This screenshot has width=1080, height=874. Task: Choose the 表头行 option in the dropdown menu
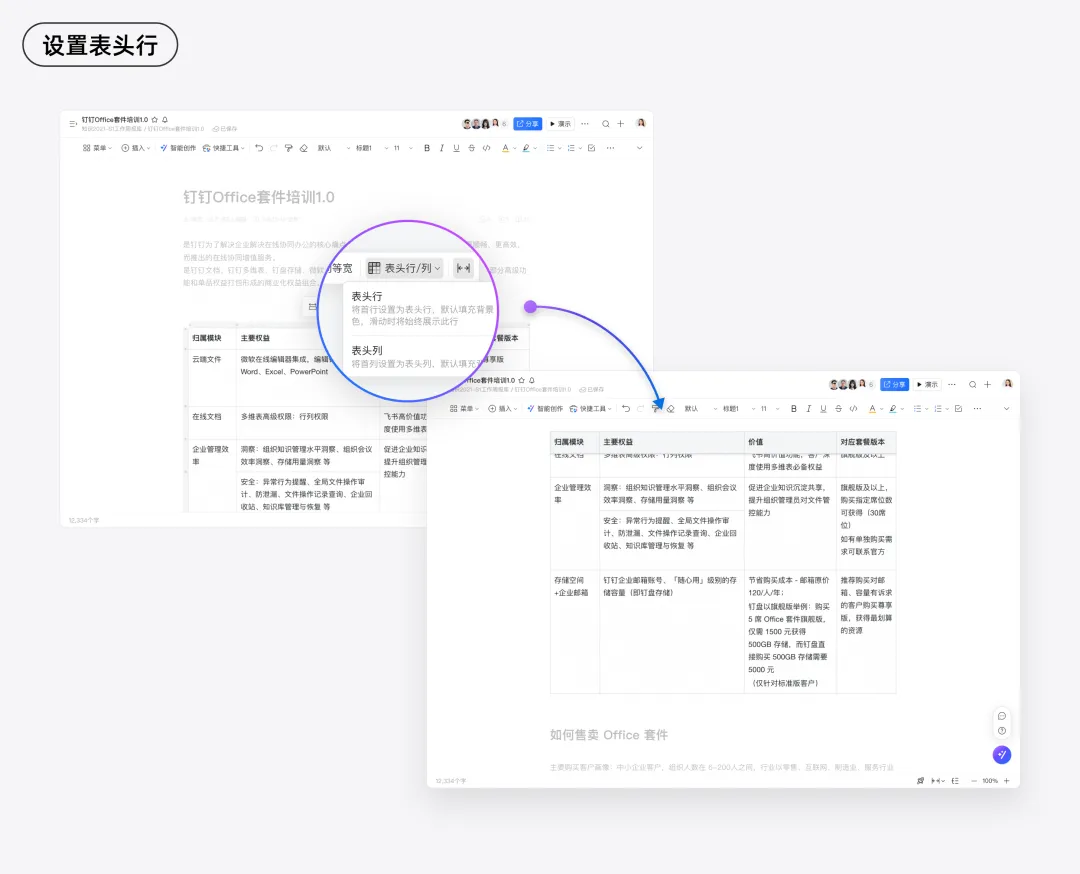422,308
